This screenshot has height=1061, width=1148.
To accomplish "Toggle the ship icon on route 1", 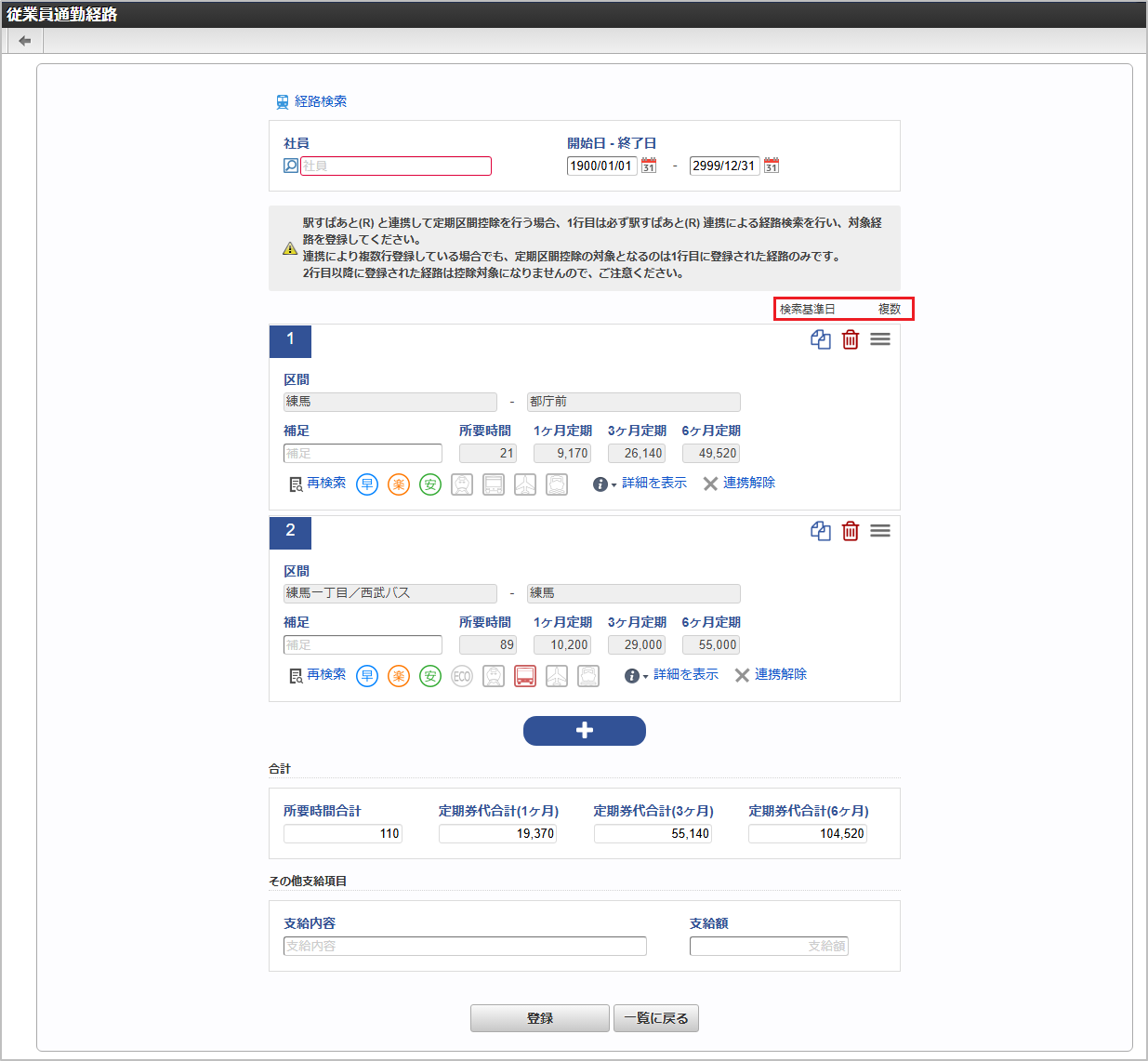I will click(x=557, y=484).
